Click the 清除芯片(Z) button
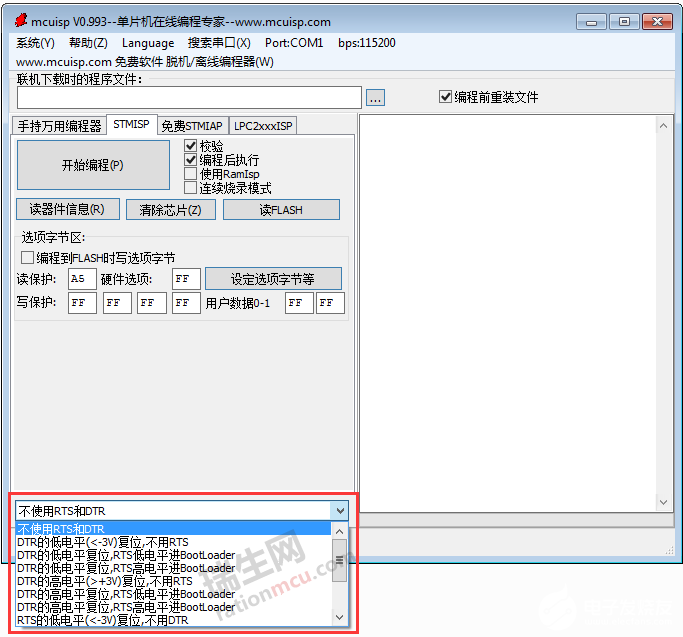The image size is (683, 637). tap(171, 210)
